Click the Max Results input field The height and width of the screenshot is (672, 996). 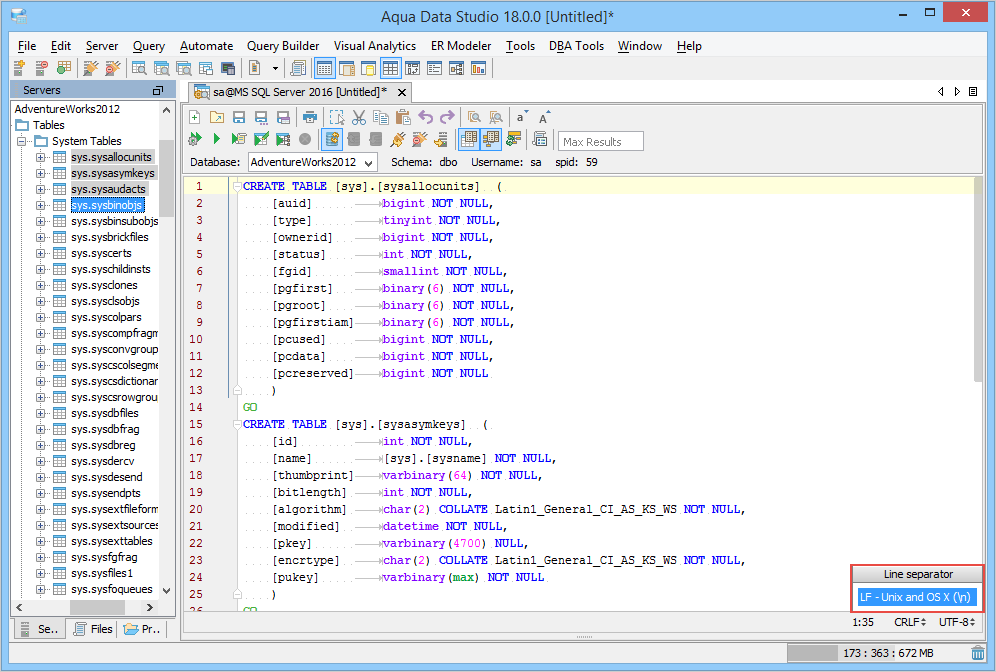click(600, 141)
